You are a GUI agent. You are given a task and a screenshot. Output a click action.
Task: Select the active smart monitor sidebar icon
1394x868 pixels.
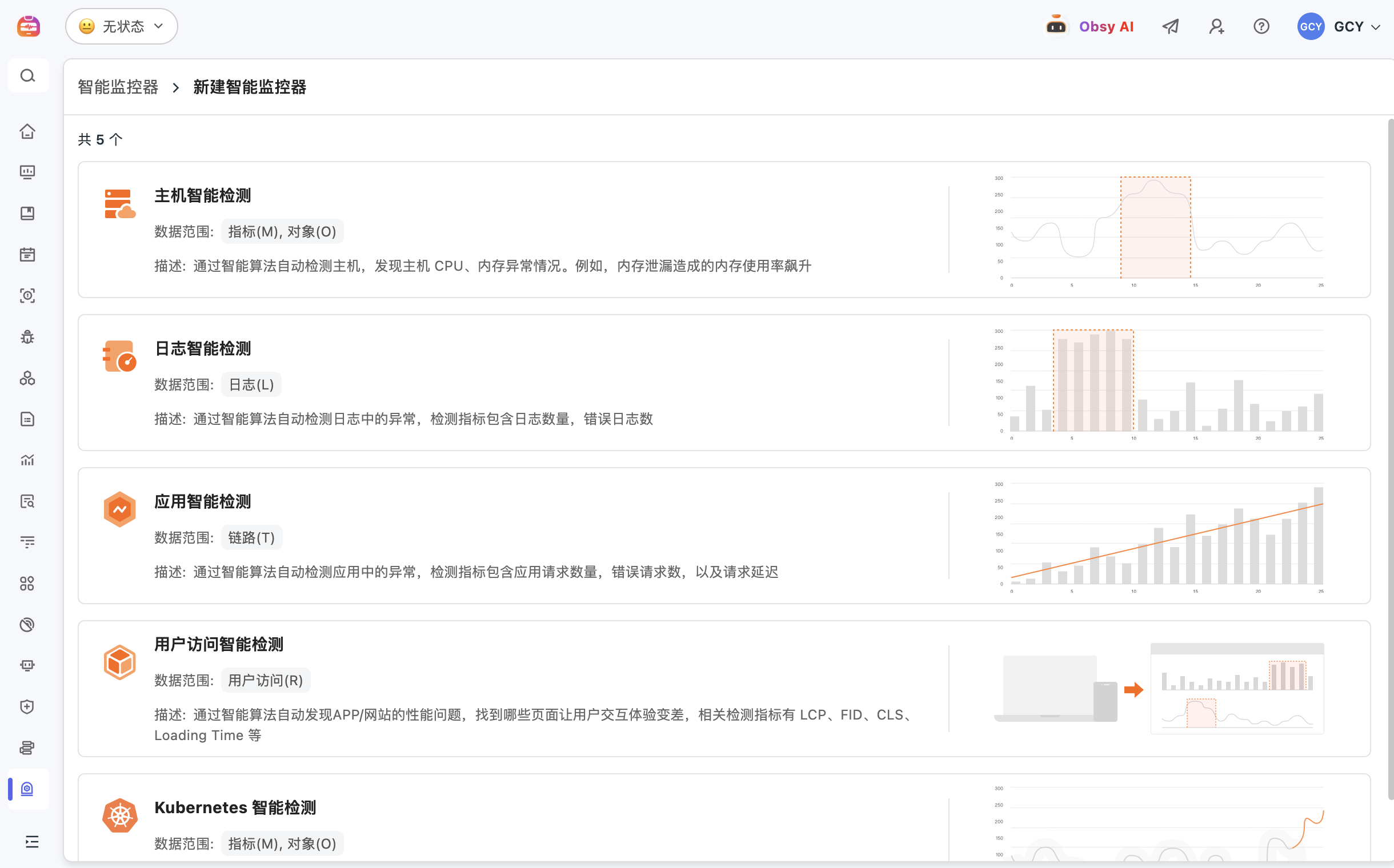pyautogui.click(x=27, y=789)
